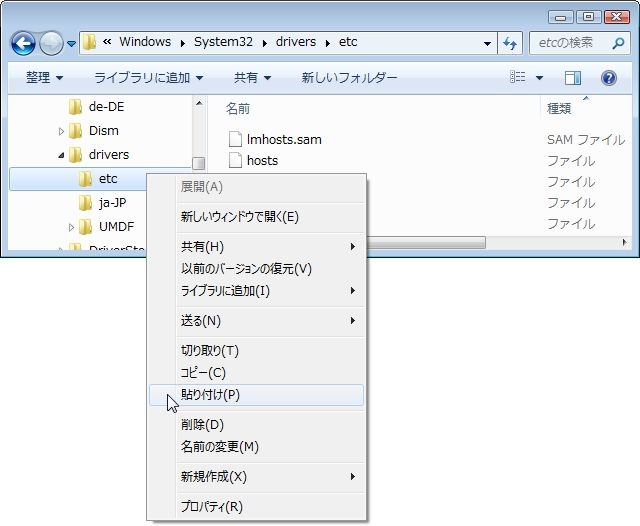The width and height of the screenshot is (640, 526).
Task: Expand the arrow after Windows breadcrumb
Action: coord(182,43)
